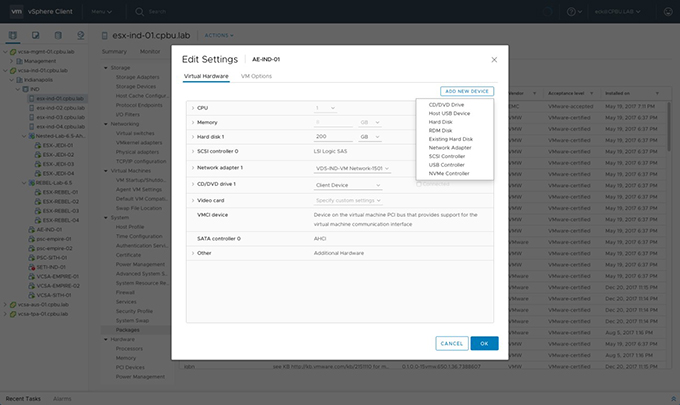Image resolution: width=680 pixels, height=405 pixels.
Task: Open the CD/DVD Client Device dropdown
Action: coord(348,185)
